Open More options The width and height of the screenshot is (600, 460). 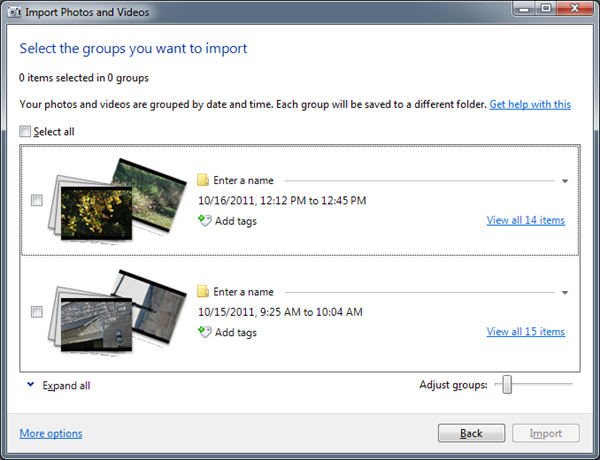(x=51, y=433)
